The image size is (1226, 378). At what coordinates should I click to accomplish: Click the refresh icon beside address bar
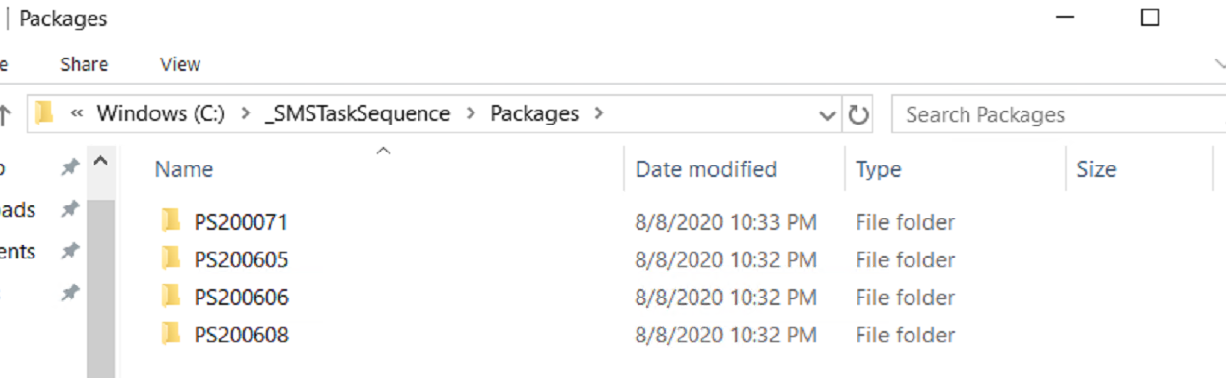[858, 115]
